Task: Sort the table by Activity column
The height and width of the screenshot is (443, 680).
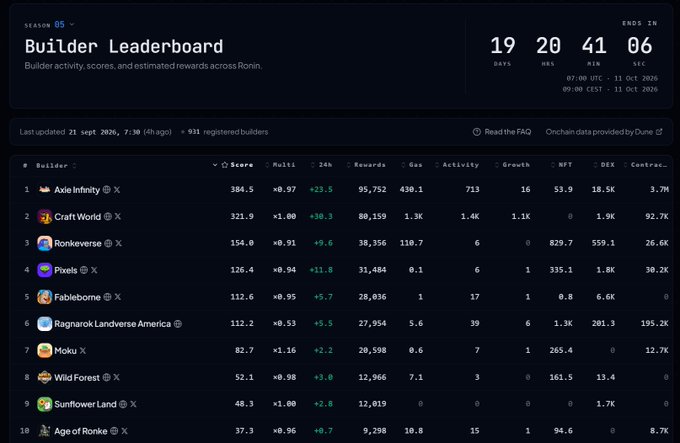Action: coord(457,165)
